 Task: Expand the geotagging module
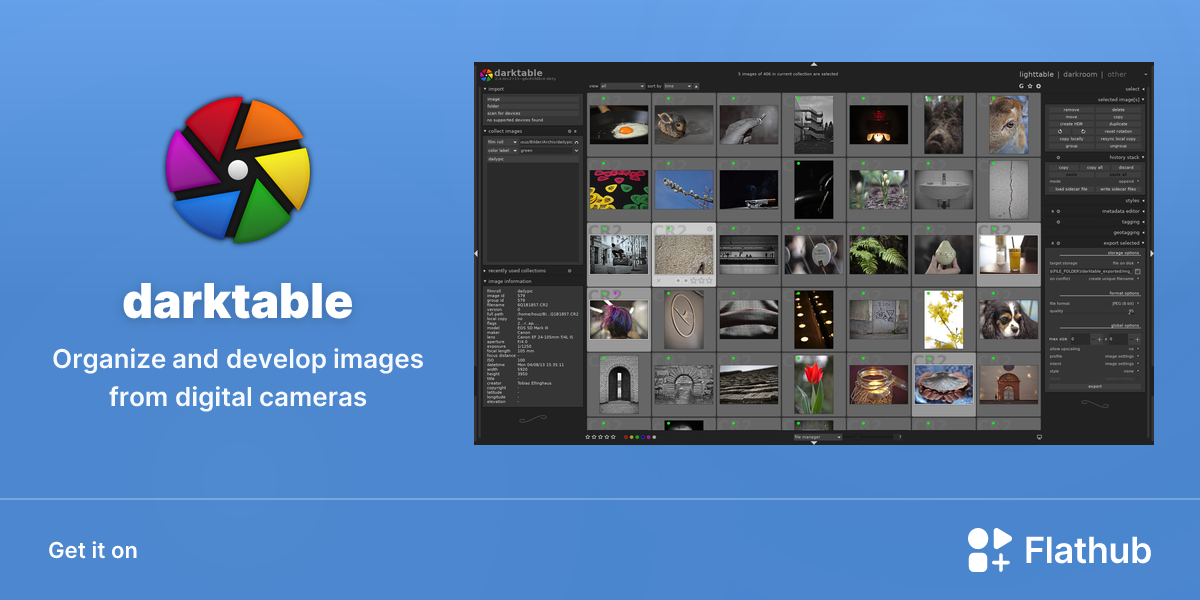pos(1127,233)
